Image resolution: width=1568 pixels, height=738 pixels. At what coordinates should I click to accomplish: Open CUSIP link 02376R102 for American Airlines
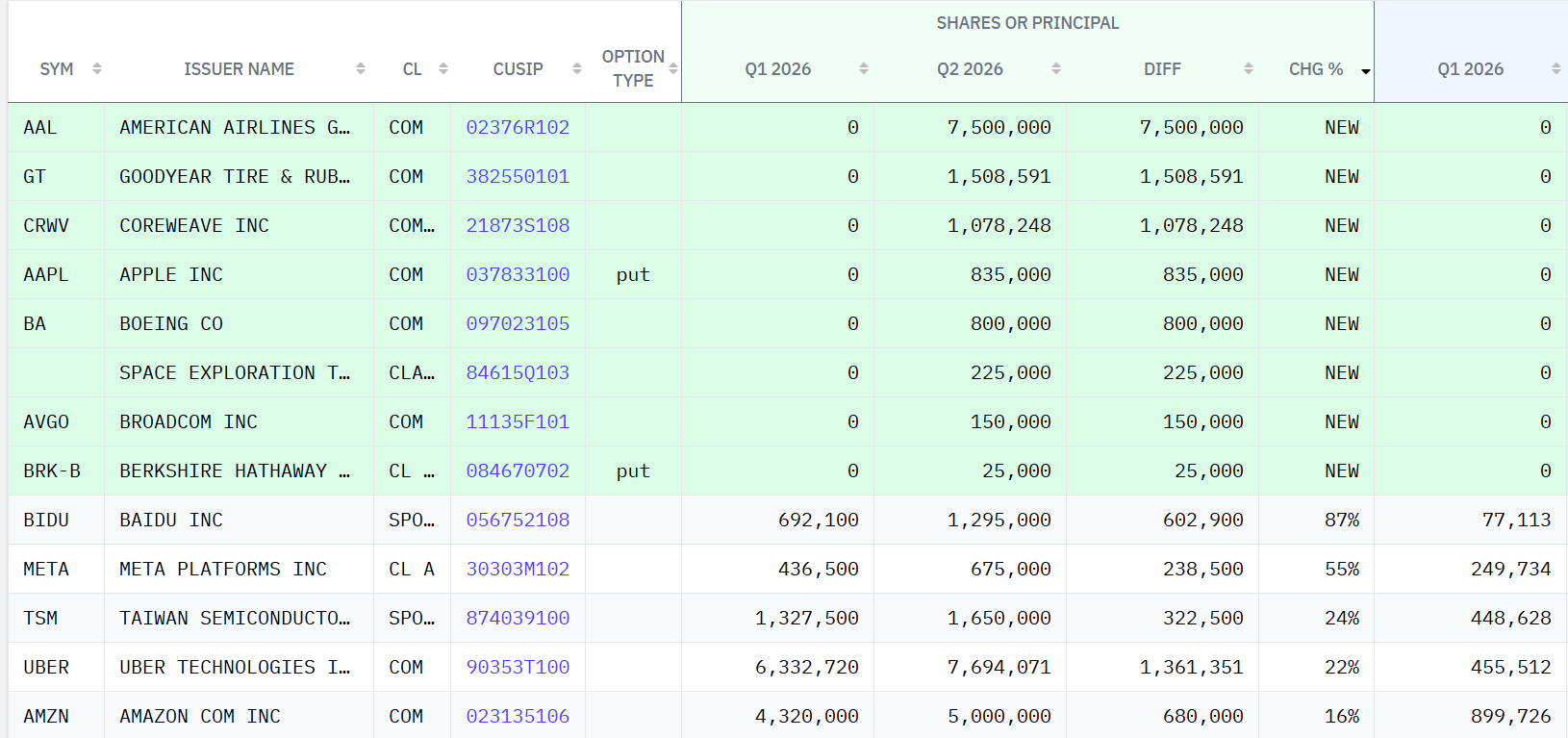click(x=518, y=127)
